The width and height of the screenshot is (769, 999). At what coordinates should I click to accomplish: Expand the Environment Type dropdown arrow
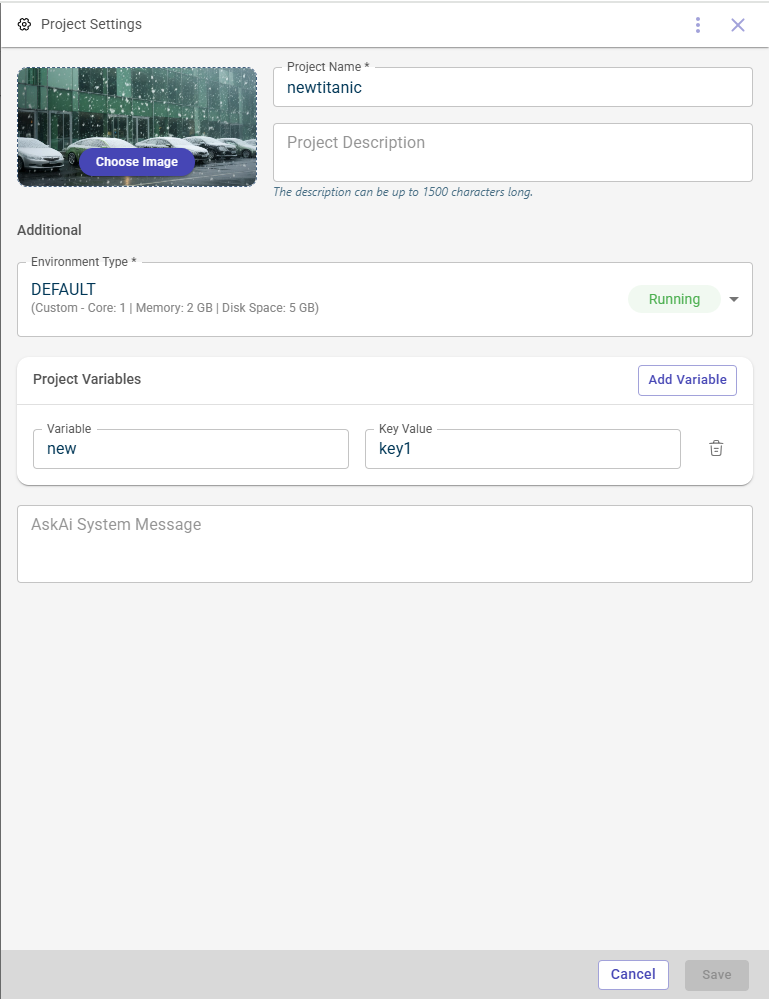[734, 299]
